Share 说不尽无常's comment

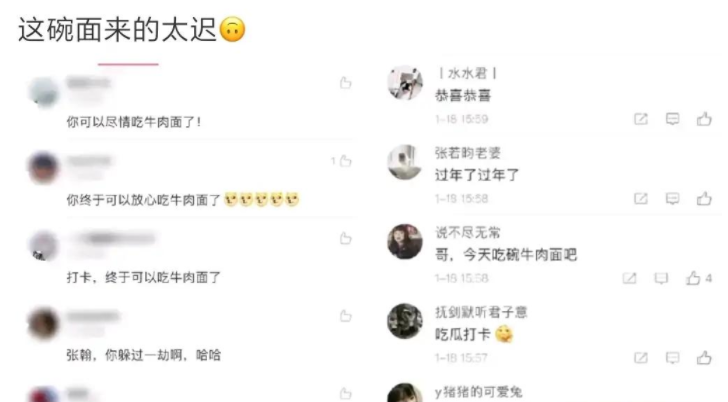629,278
